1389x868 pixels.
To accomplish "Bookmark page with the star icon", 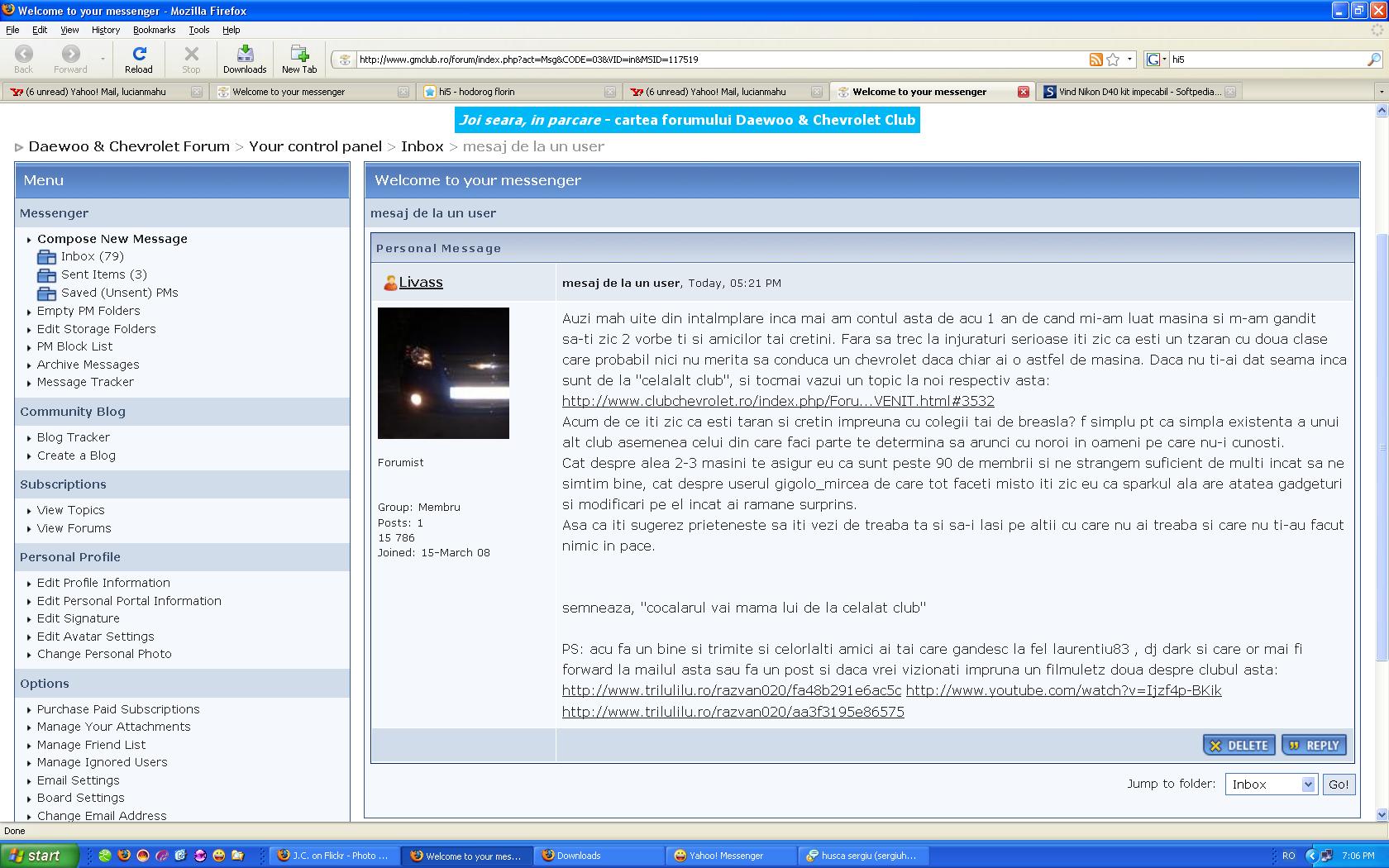I will point(1113,60).
